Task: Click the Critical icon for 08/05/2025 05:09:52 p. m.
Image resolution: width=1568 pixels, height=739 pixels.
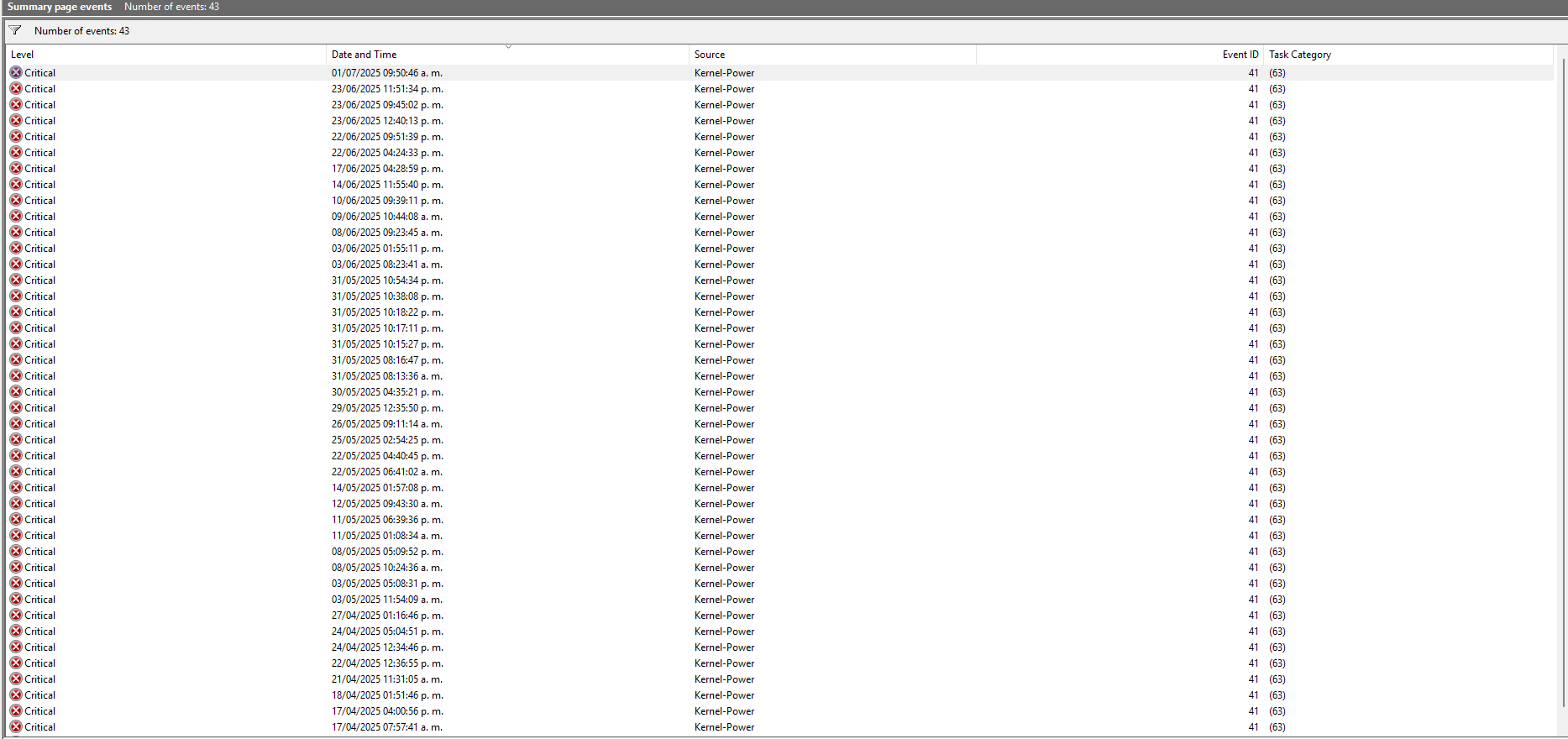Action: tap(16, 552)
